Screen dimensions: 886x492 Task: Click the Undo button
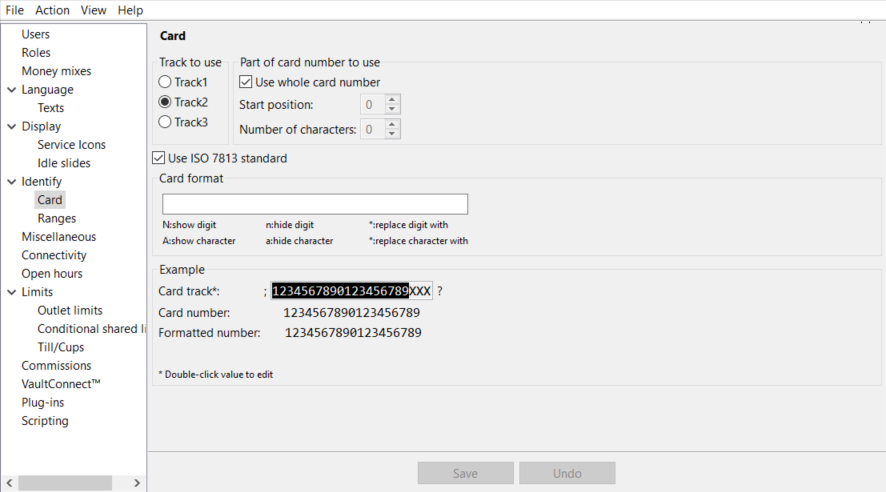coord(567,473)
